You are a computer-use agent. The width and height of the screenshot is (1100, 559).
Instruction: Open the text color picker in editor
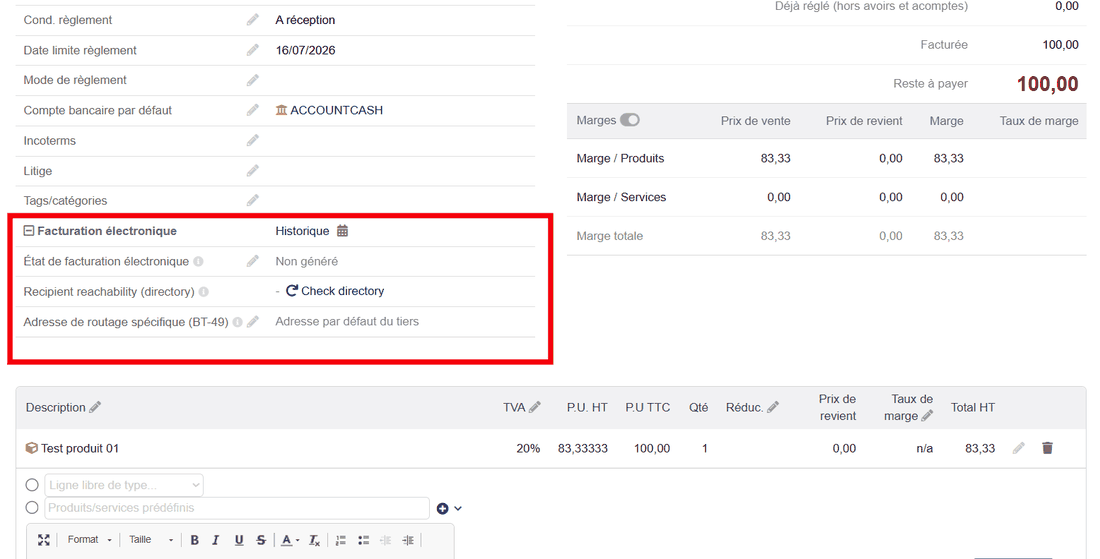click(x=290, y=540)
